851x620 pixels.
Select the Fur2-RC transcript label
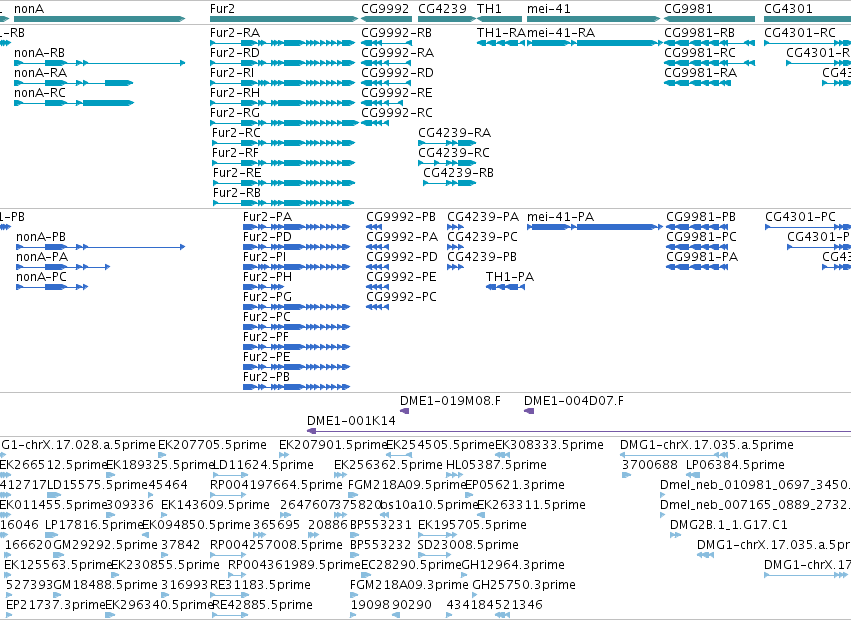pyautogui.click(x=236, y=133)
